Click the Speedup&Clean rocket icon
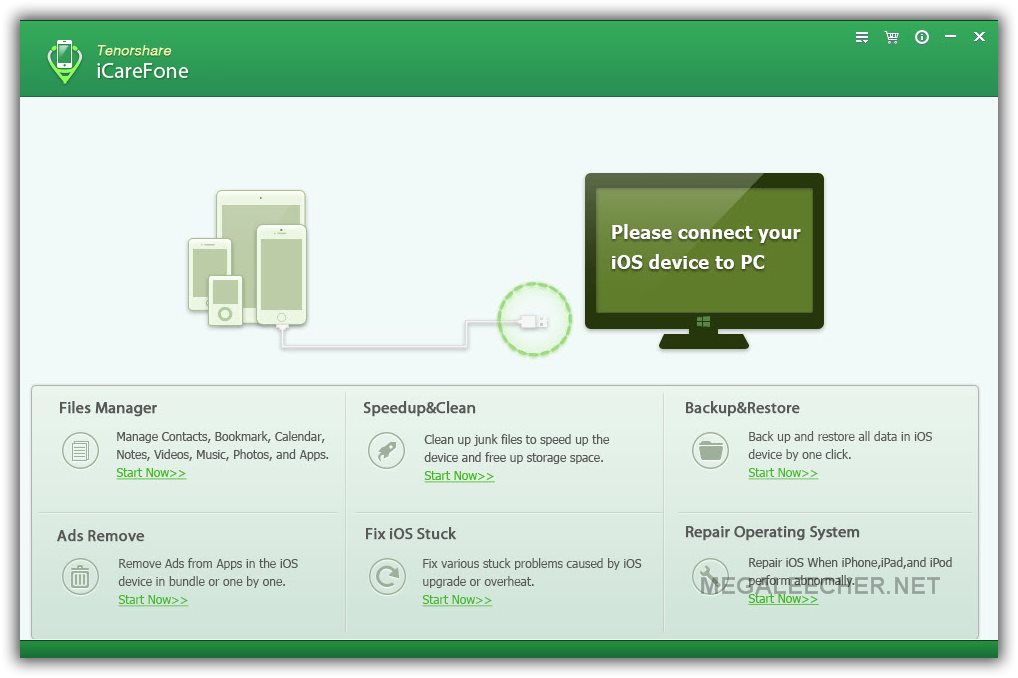Screen dimensions: 1018x678 pyautogui.click(x=385, y=451)
